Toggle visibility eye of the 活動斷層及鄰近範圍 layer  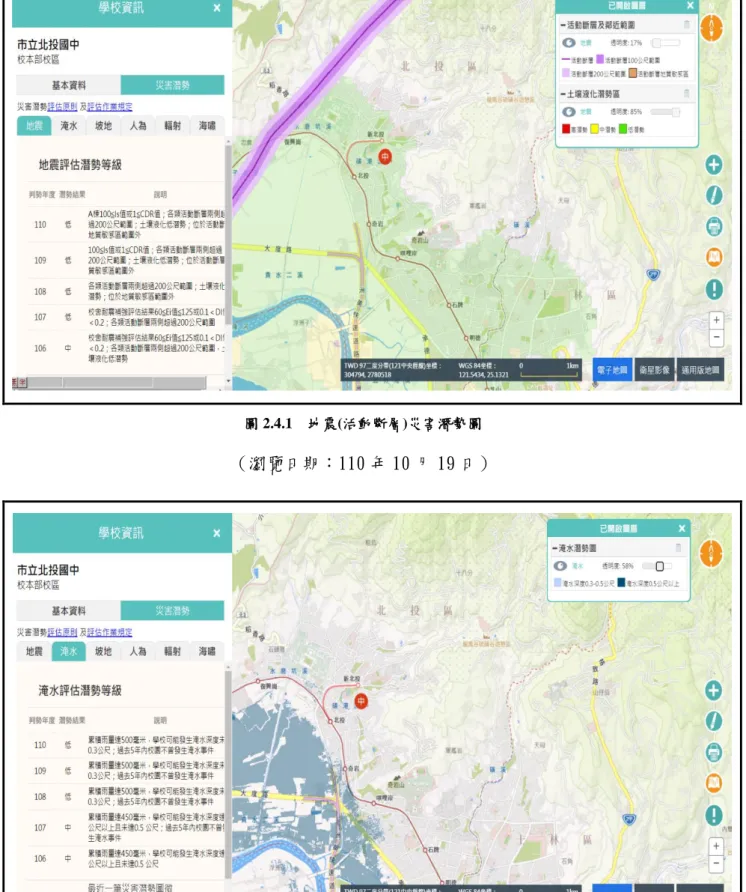pos(568,43)
